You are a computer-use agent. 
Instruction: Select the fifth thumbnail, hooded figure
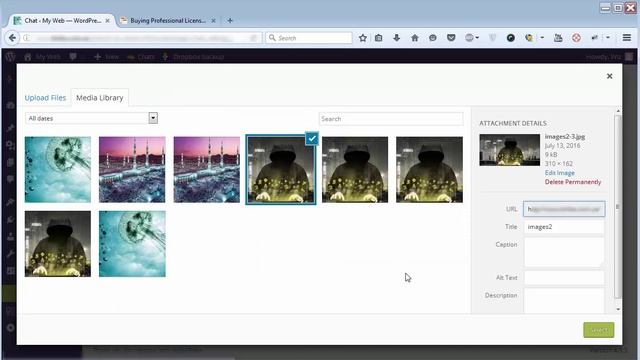pos(355,169)
